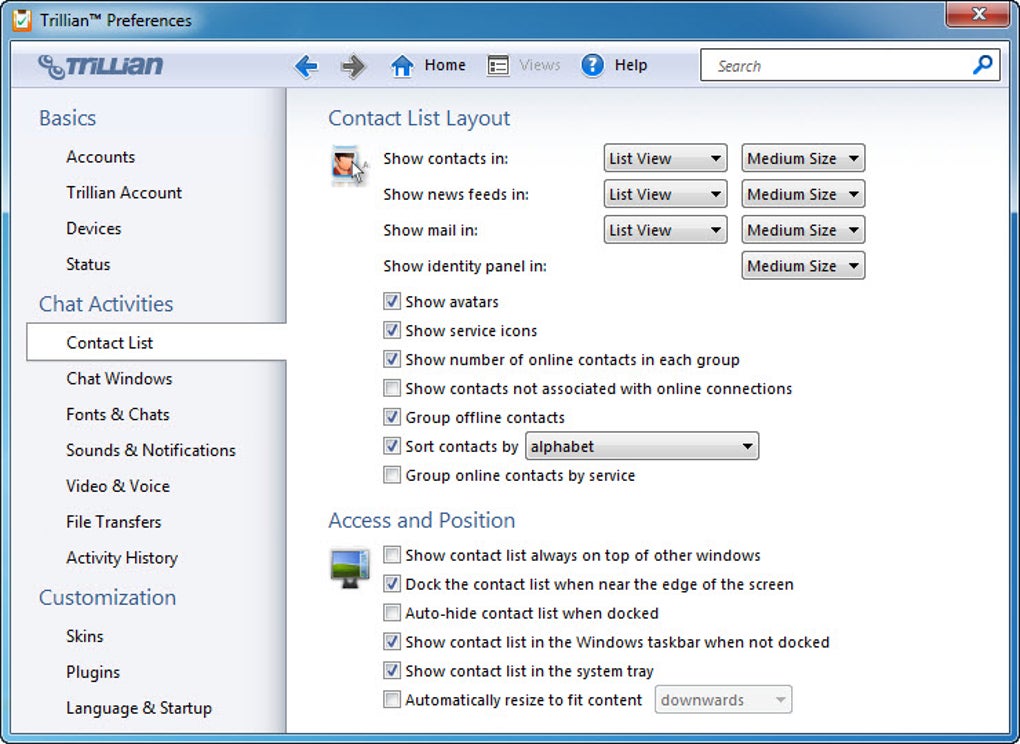Close the Trillian Preferences window
The height and width of the screenshot is (744, 1020).
pyautogui.click(x=978, y=14)
